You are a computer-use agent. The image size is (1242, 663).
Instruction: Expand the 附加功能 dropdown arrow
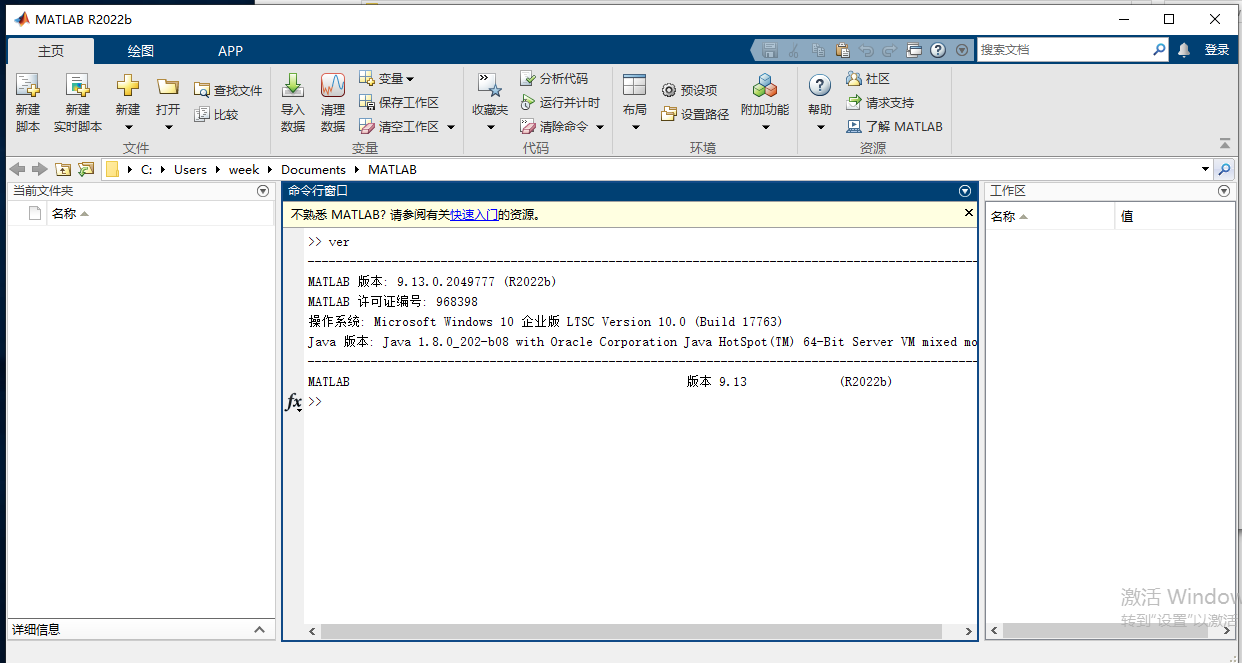tap(765, 127)
